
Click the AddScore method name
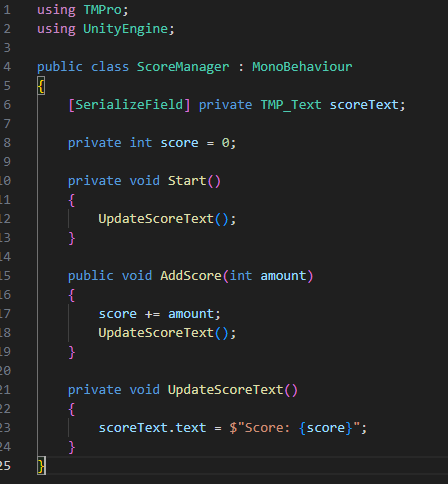point(191,276)
